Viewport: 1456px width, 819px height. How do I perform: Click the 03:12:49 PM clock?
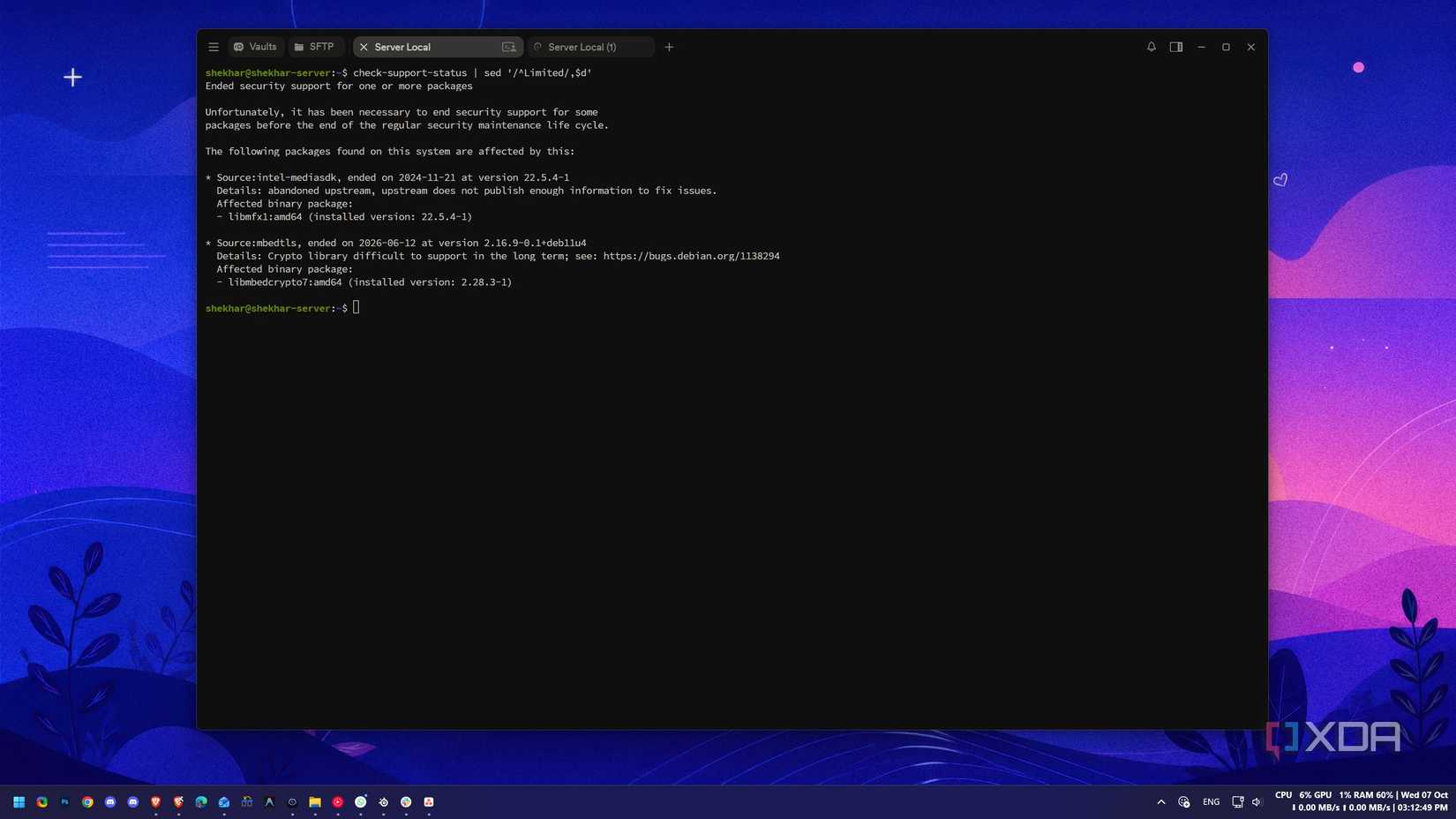click(1422, 808)
